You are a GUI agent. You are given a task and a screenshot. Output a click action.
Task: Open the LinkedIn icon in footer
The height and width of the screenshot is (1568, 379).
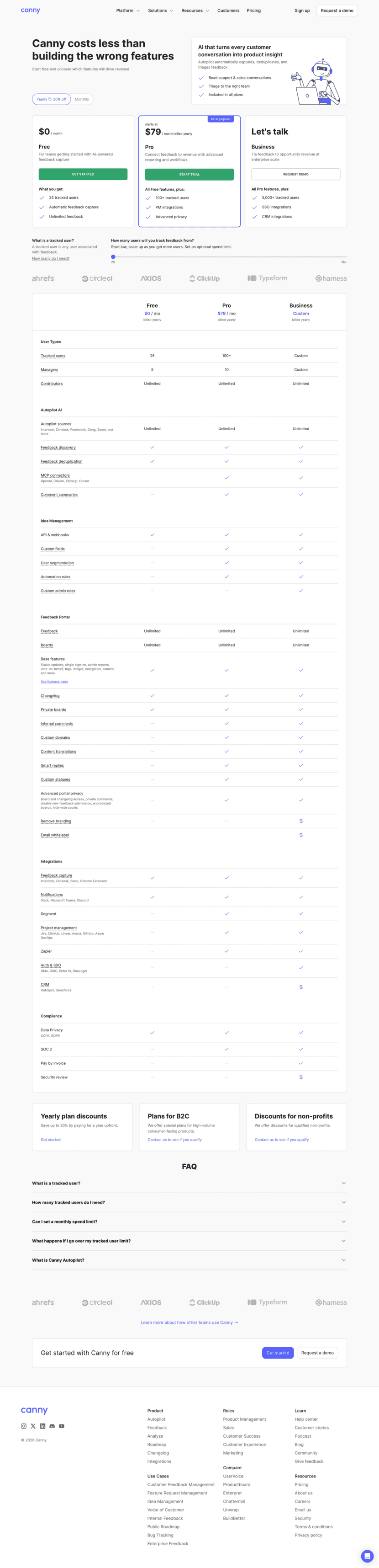coord(42,1426)
